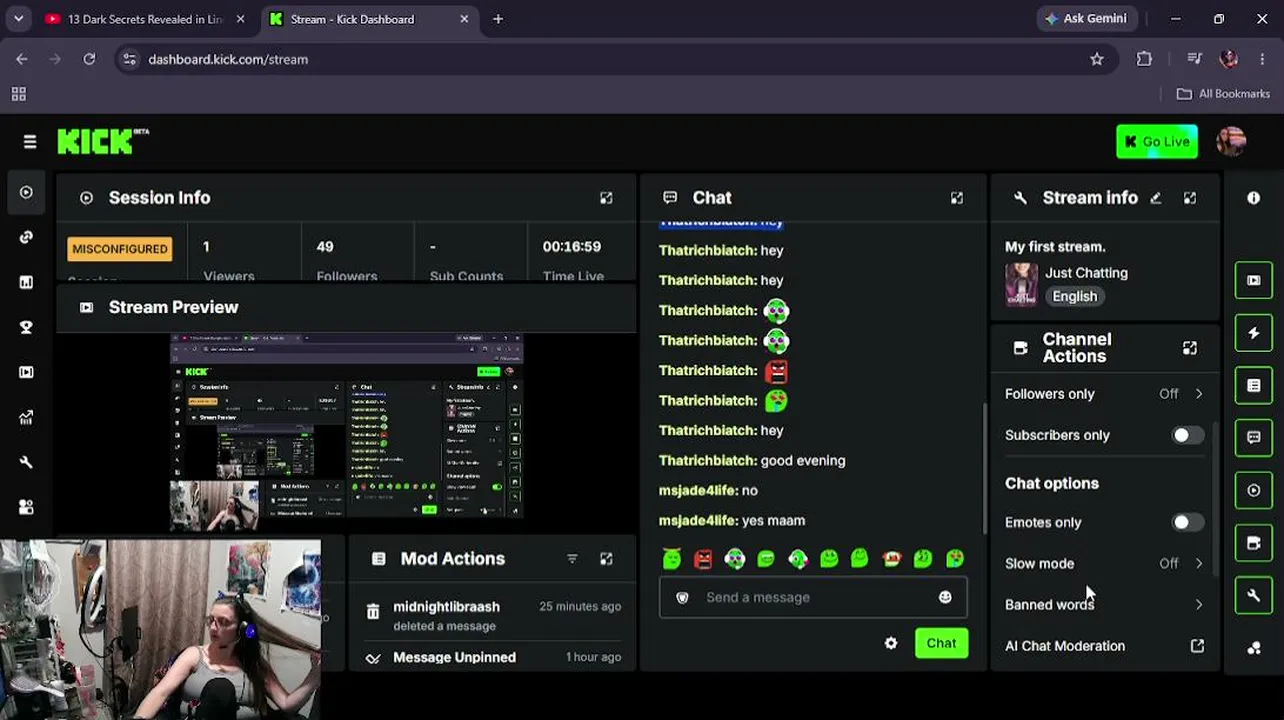Click the 'yes maam' chat message
The height and width of the screenshot is (720, 1284).
(773, 520)
